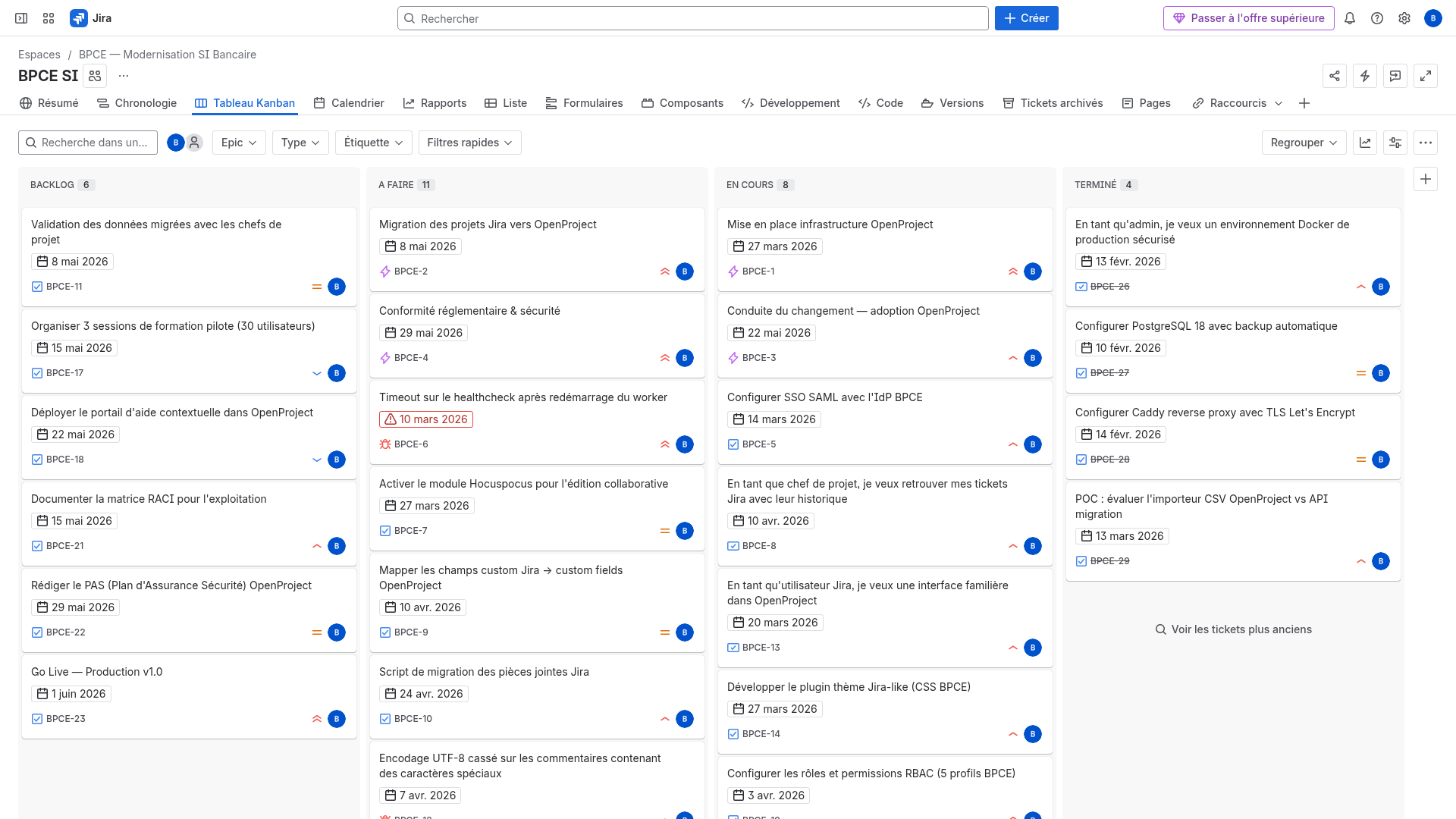Open view settings sliders icon
The image size is (1456, 819).
[x=1395, y=143]
